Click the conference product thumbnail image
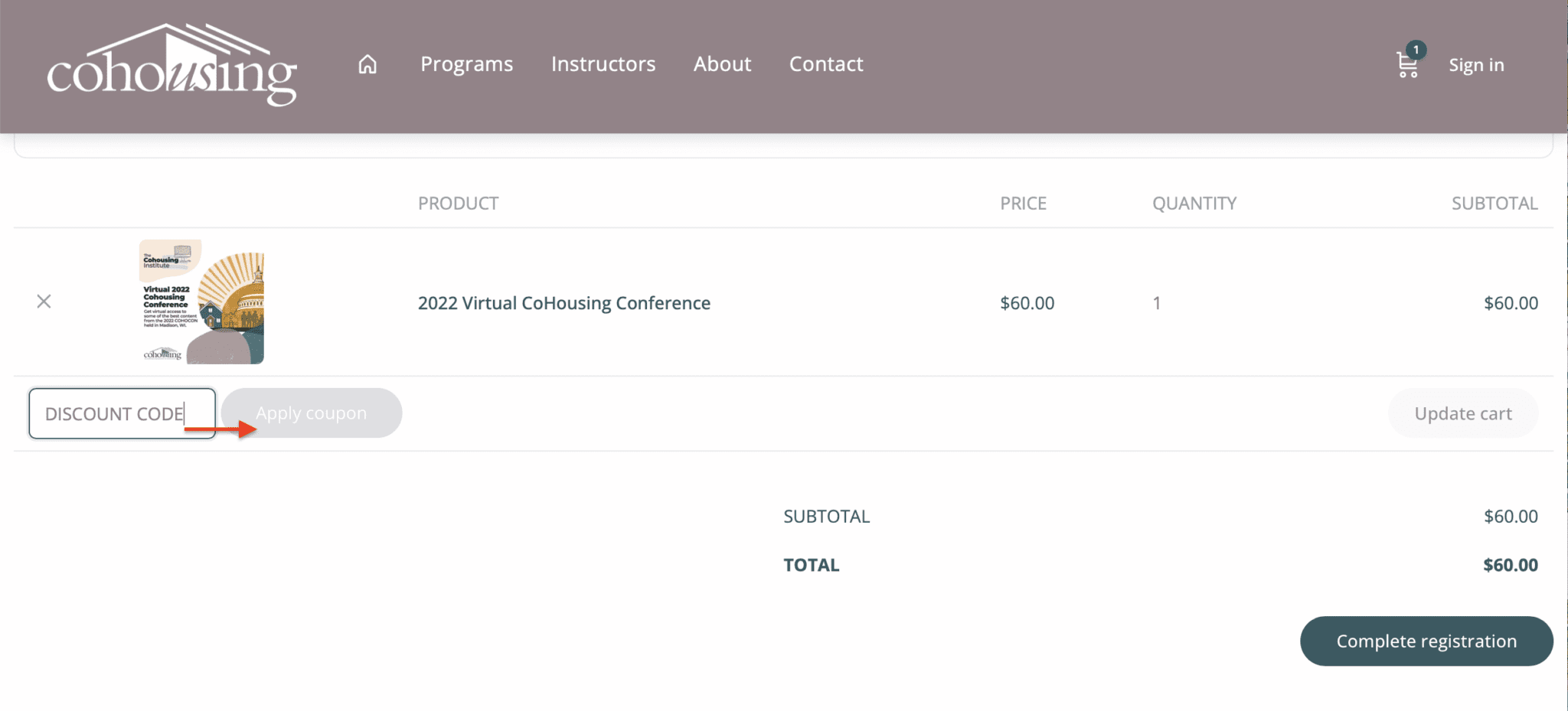Screen dimensions: 1568x711 point(201,302)
